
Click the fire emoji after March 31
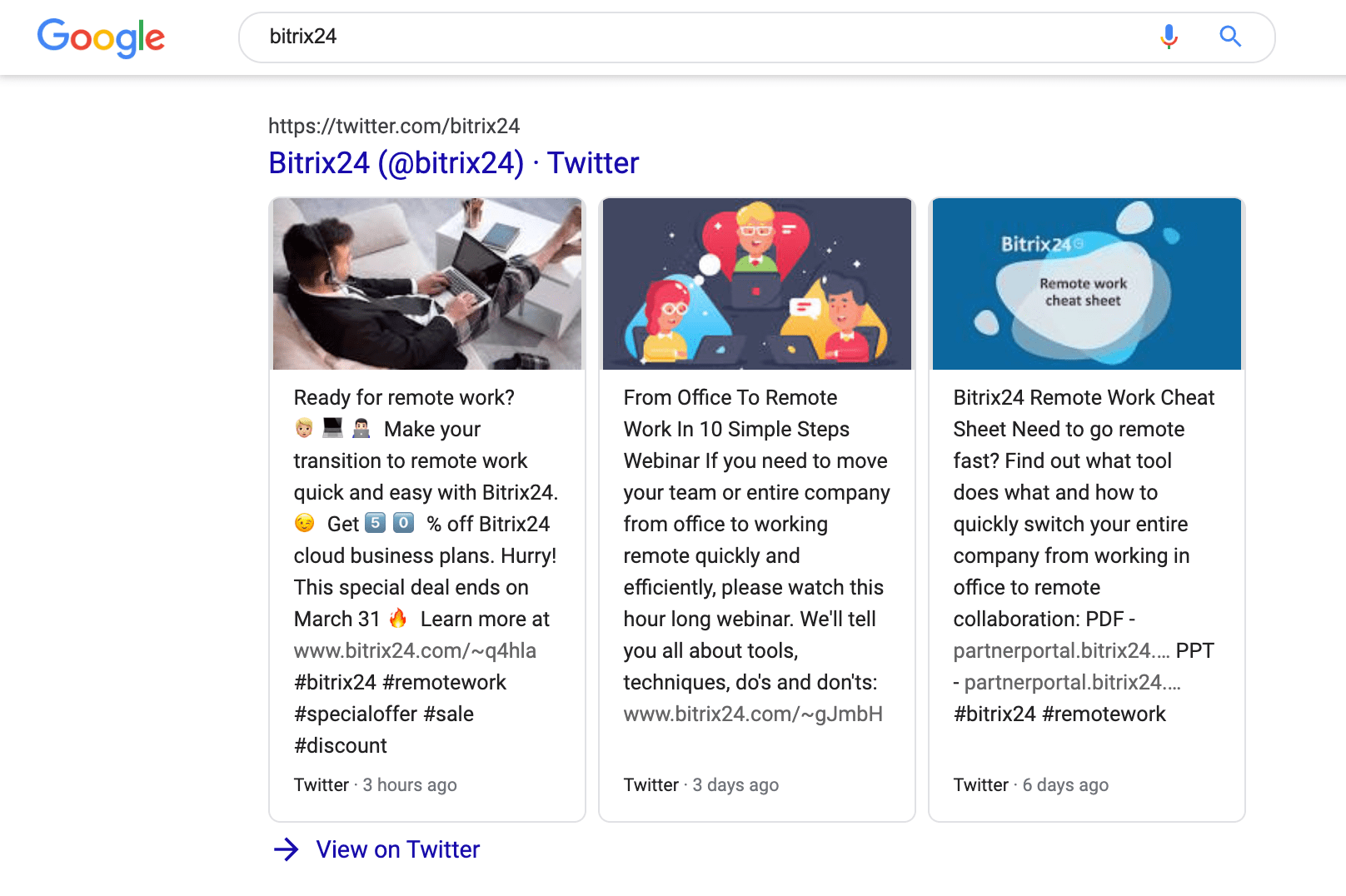tap(398, 618)
